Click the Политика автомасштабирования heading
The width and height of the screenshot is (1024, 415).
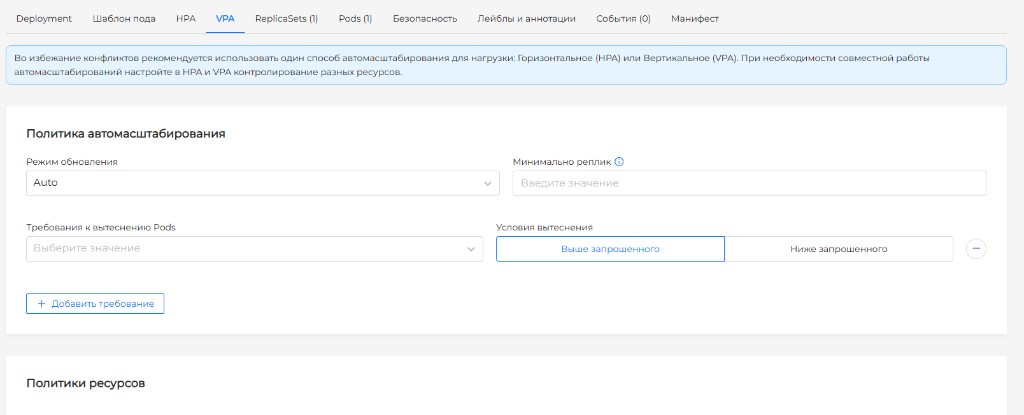click(126, 133)
